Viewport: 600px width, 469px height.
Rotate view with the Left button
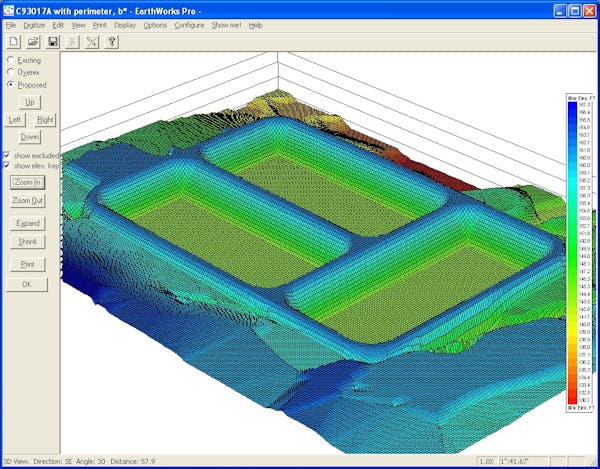(15, 119)
